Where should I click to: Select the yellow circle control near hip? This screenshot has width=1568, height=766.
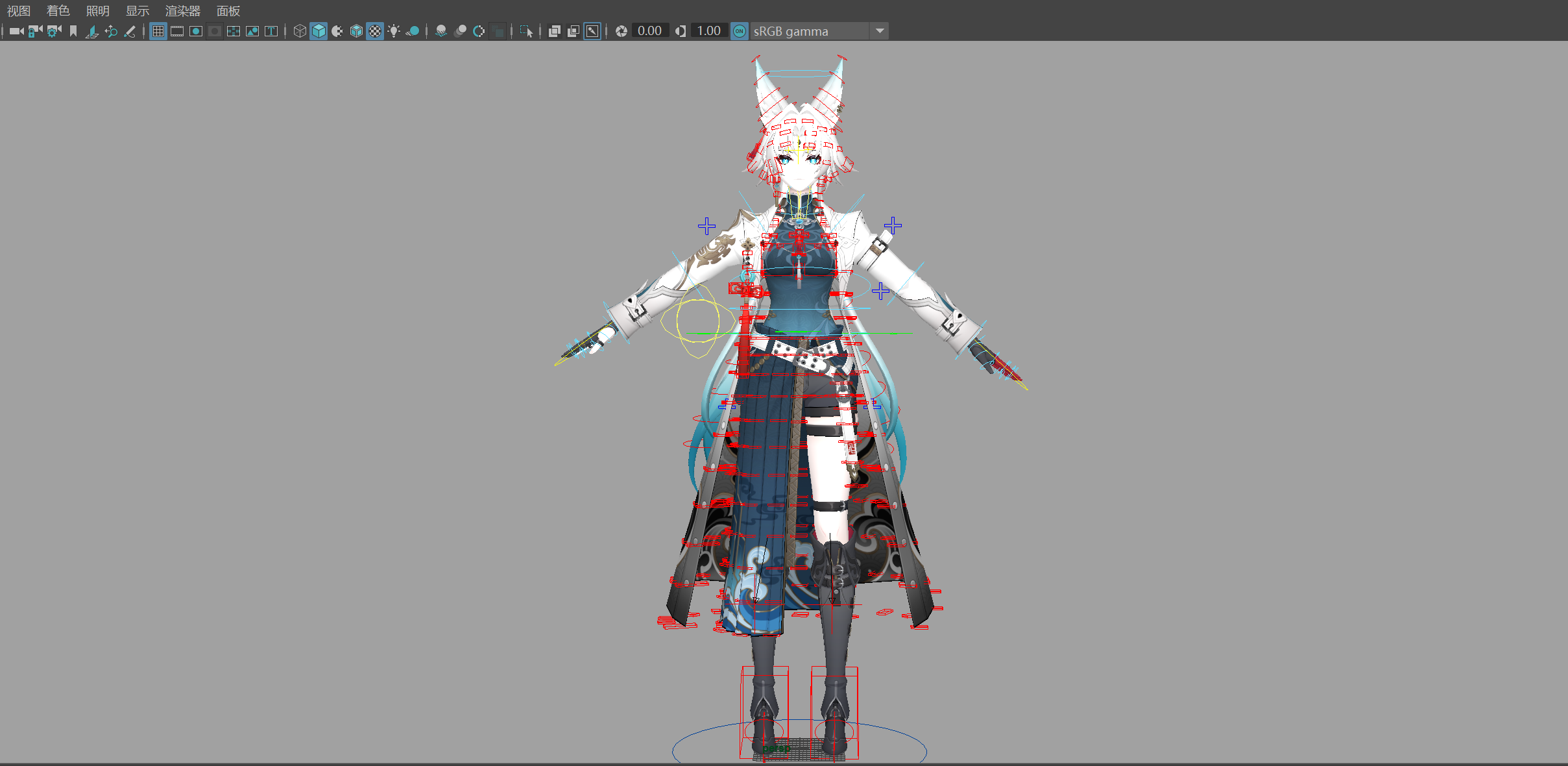click(x=698, y=321)
